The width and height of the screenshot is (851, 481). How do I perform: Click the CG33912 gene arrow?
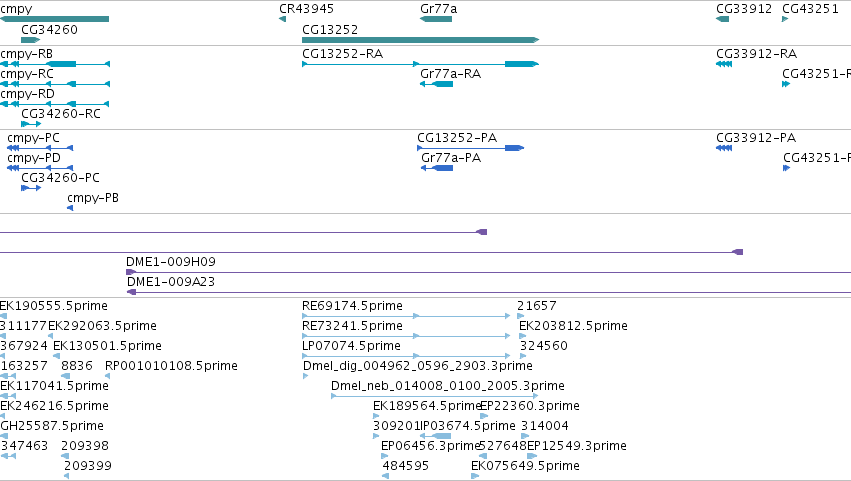pos(722,19)
